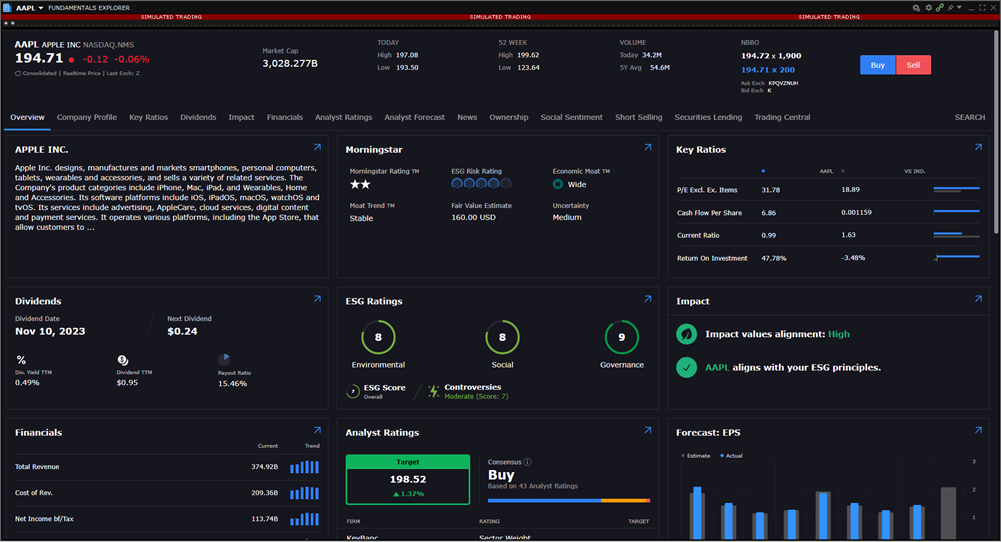Click the Total Revenue trend bars
Viewport: 1001px width, 542px height.
[x=305, y=467]
